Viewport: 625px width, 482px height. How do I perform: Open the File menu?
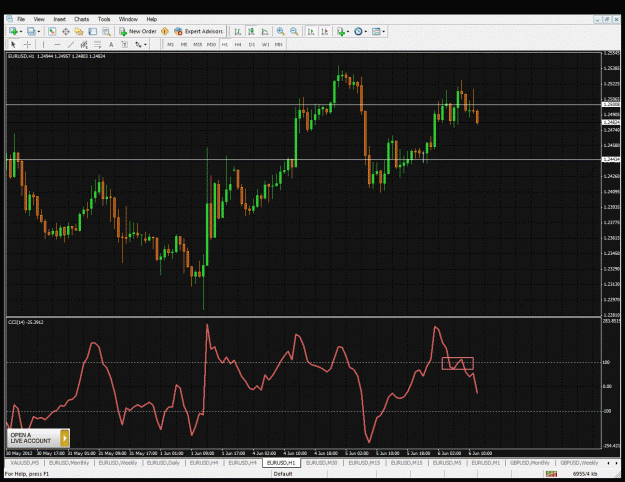tap(21, 19)
